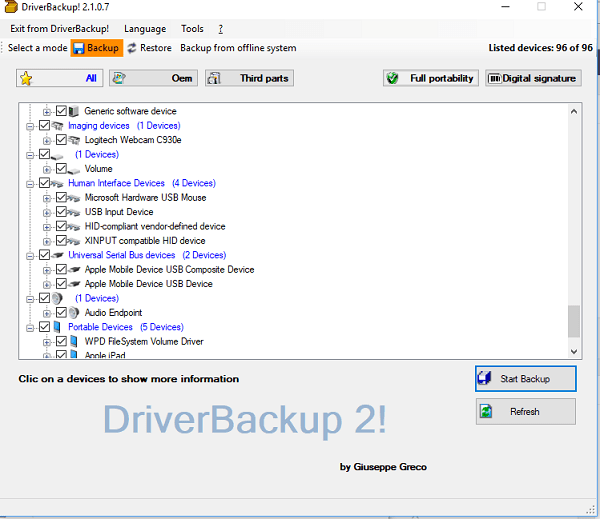Expand the Microsoft Hardware USB Mouse node
600x519 pixels.
click(x=47, y=198)
